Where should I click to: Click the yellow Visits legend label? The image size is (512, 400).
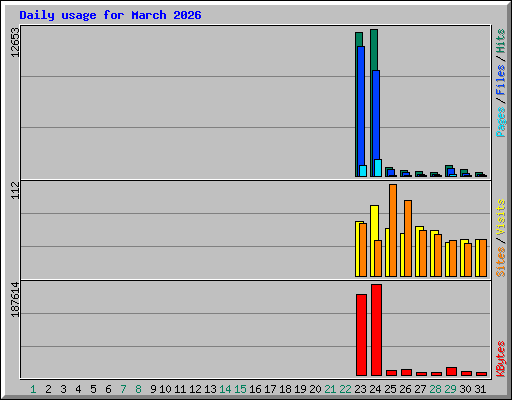[501, 218]
